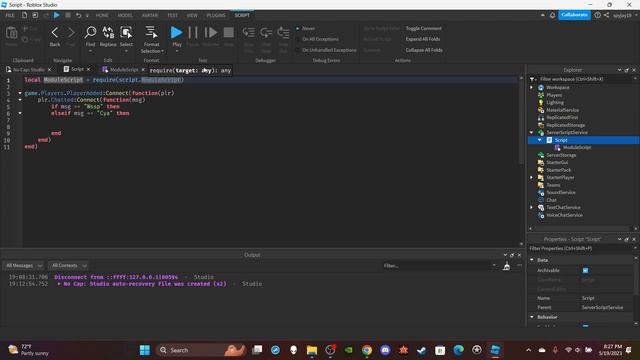
Task: Click the New file icon in quick-access bar
Action: point(24,15)
